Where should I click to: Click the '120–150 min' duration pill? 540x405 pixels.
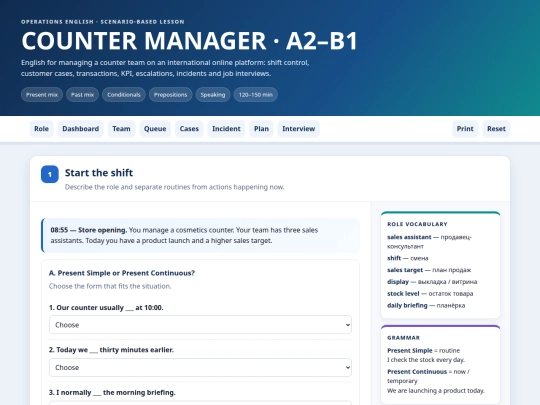[256, 95]
